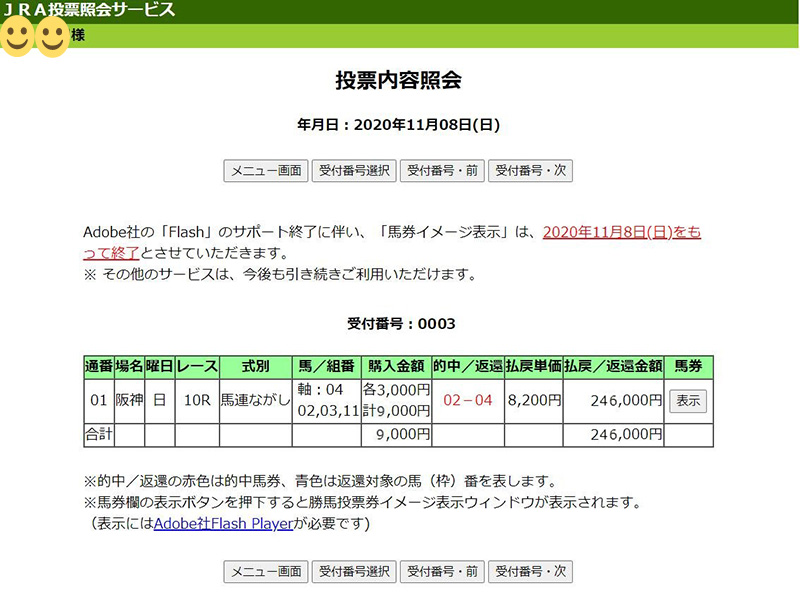Viewport: 800px width, 600px height.
Task: Click 受付番号・前 button below the notes
Action: pyautogui.click(x=442, y=572)
